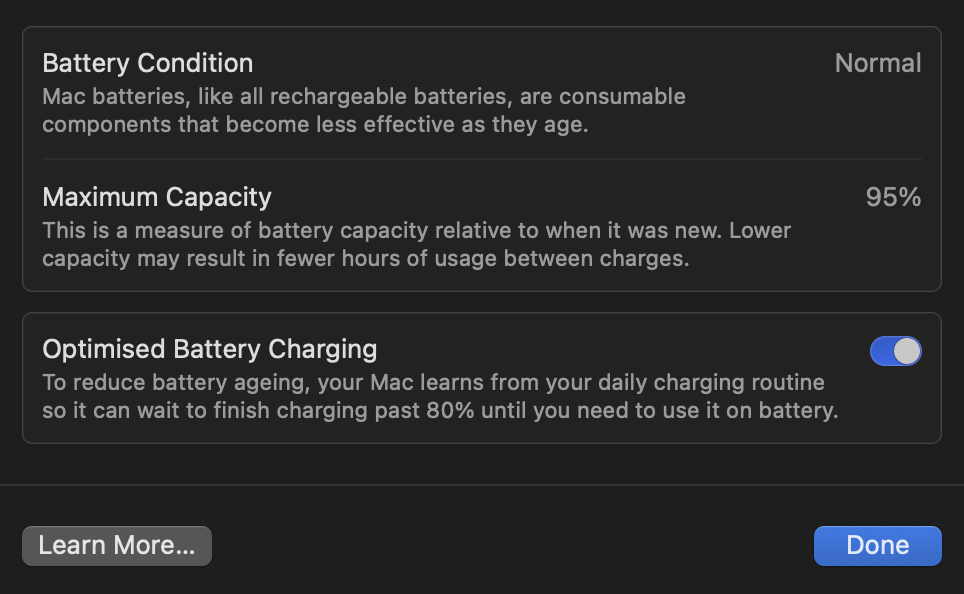Click the white knob of the charging toggle
964x594 pixels.
pyautogui.click(x=906, y=351)
